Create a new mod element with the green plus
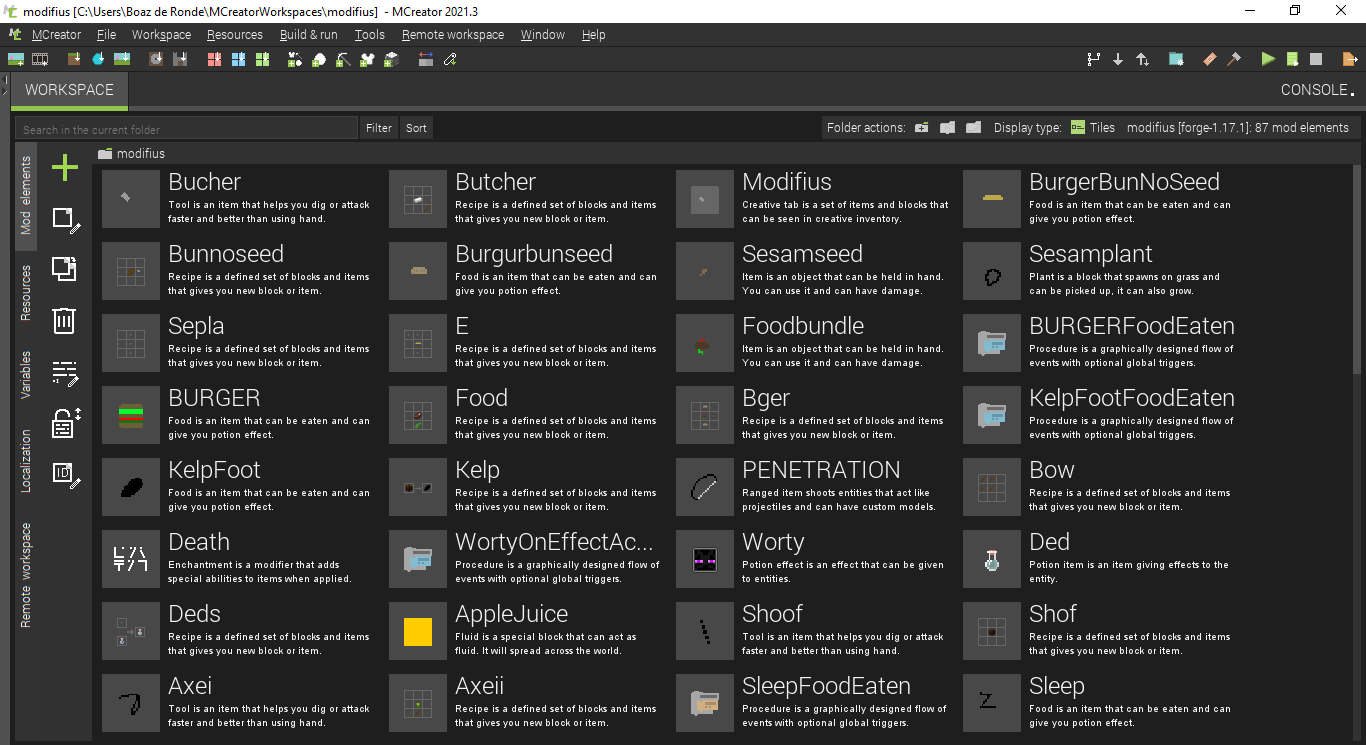Viewport: 1366px width, 745px height. click(x=64, y=168)
